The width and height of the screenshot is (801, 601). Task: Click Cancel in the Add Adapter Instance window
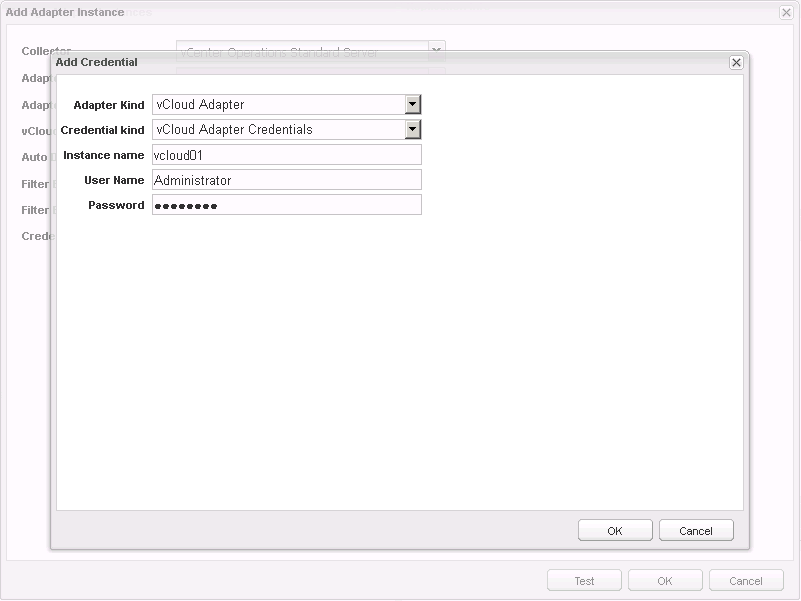coord(746,581)
